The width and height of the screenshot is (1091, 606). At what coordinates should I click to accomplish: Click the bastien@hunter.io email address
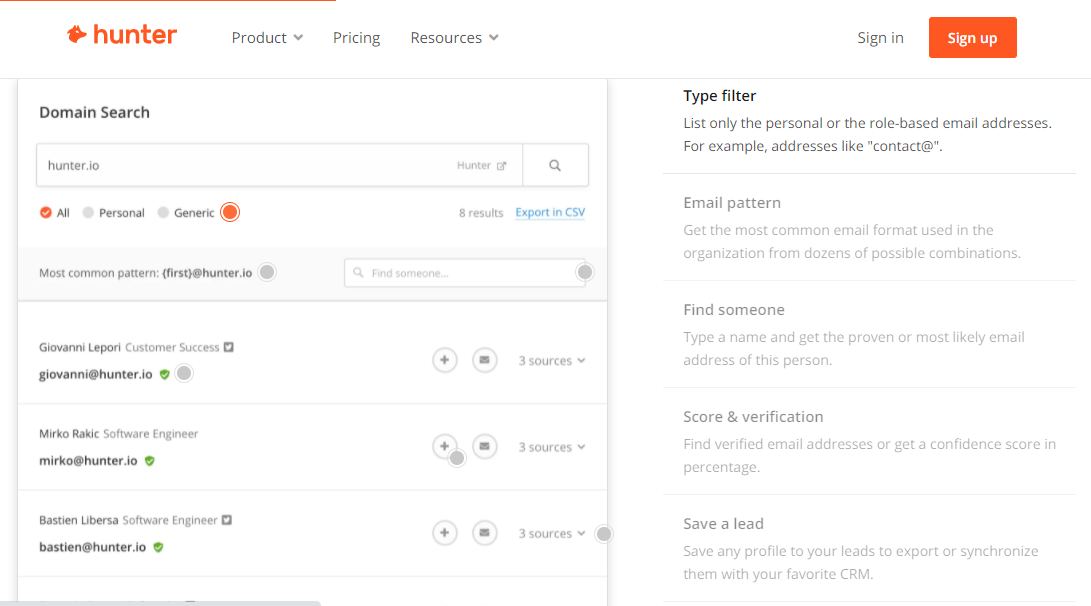(x=93, y=547)
